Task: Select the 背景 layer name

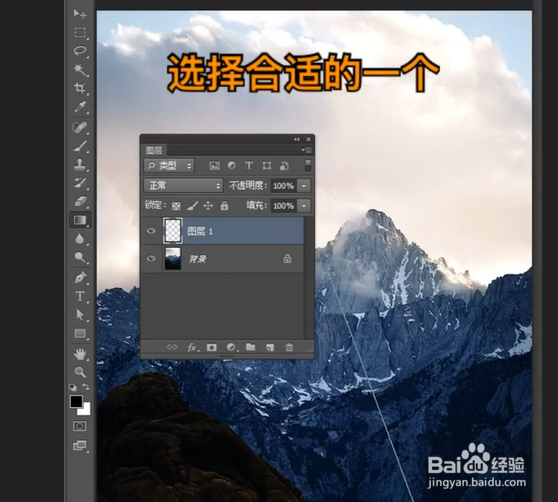Action: 198,259
